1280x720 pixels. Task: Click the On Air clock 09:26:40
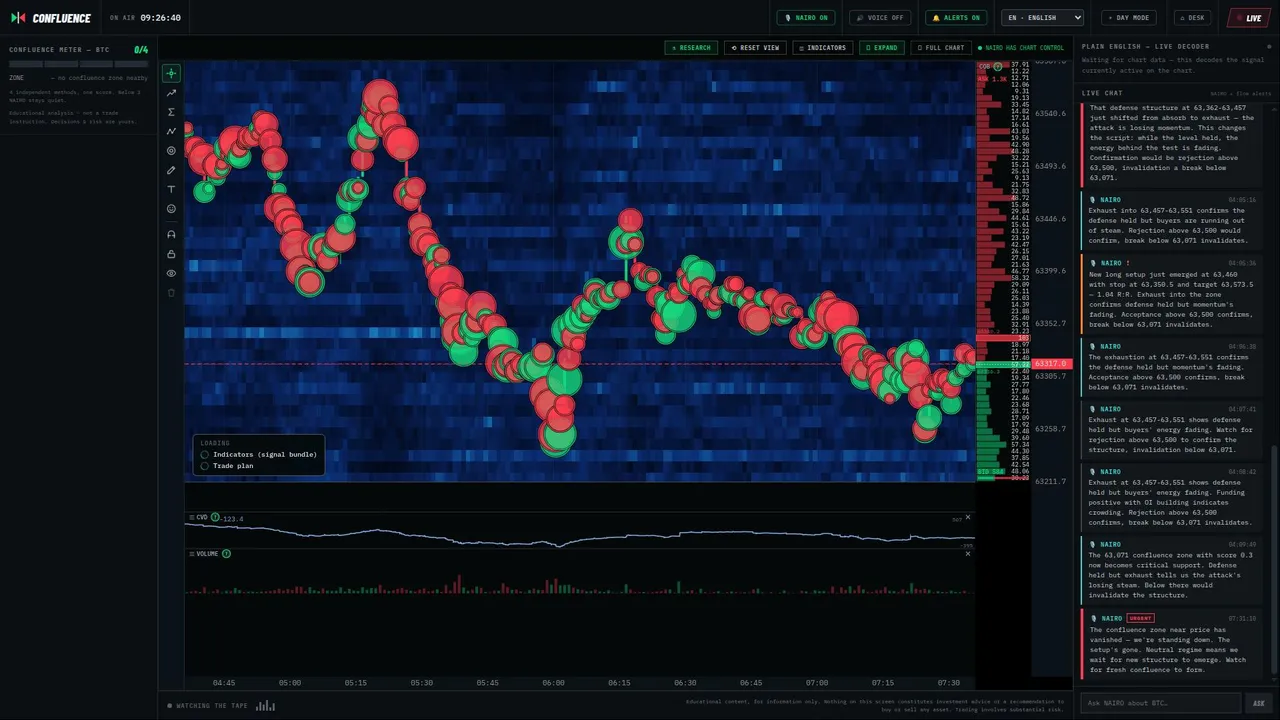coord(160,18)
